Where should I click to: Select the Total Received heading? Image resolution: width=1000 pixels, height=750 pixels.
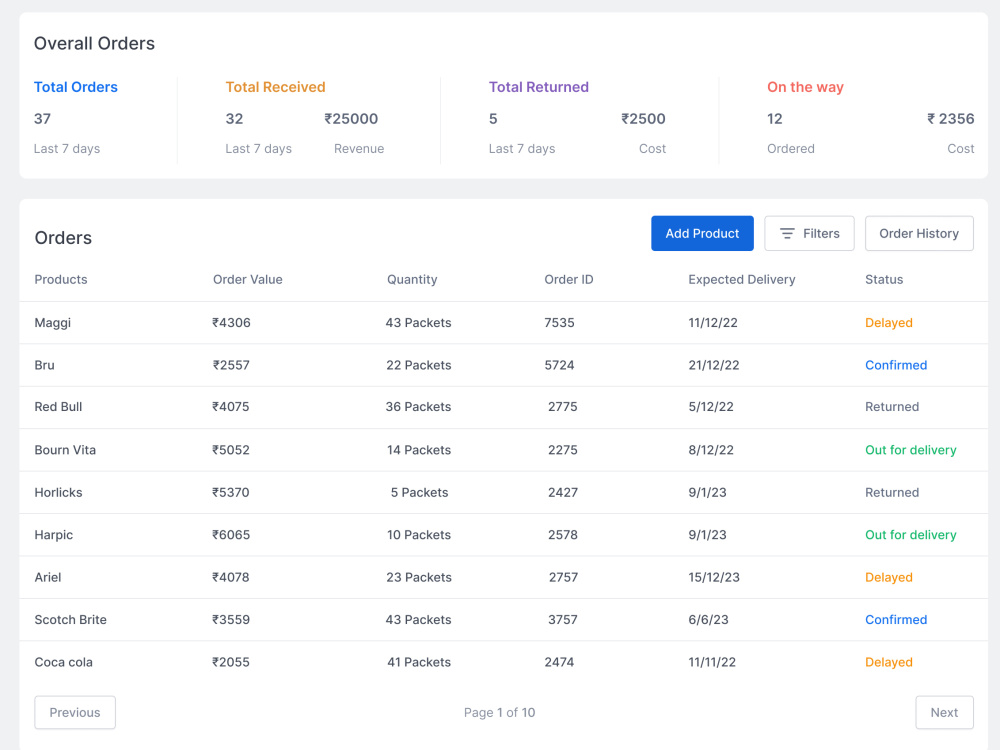tap(276, 87)
